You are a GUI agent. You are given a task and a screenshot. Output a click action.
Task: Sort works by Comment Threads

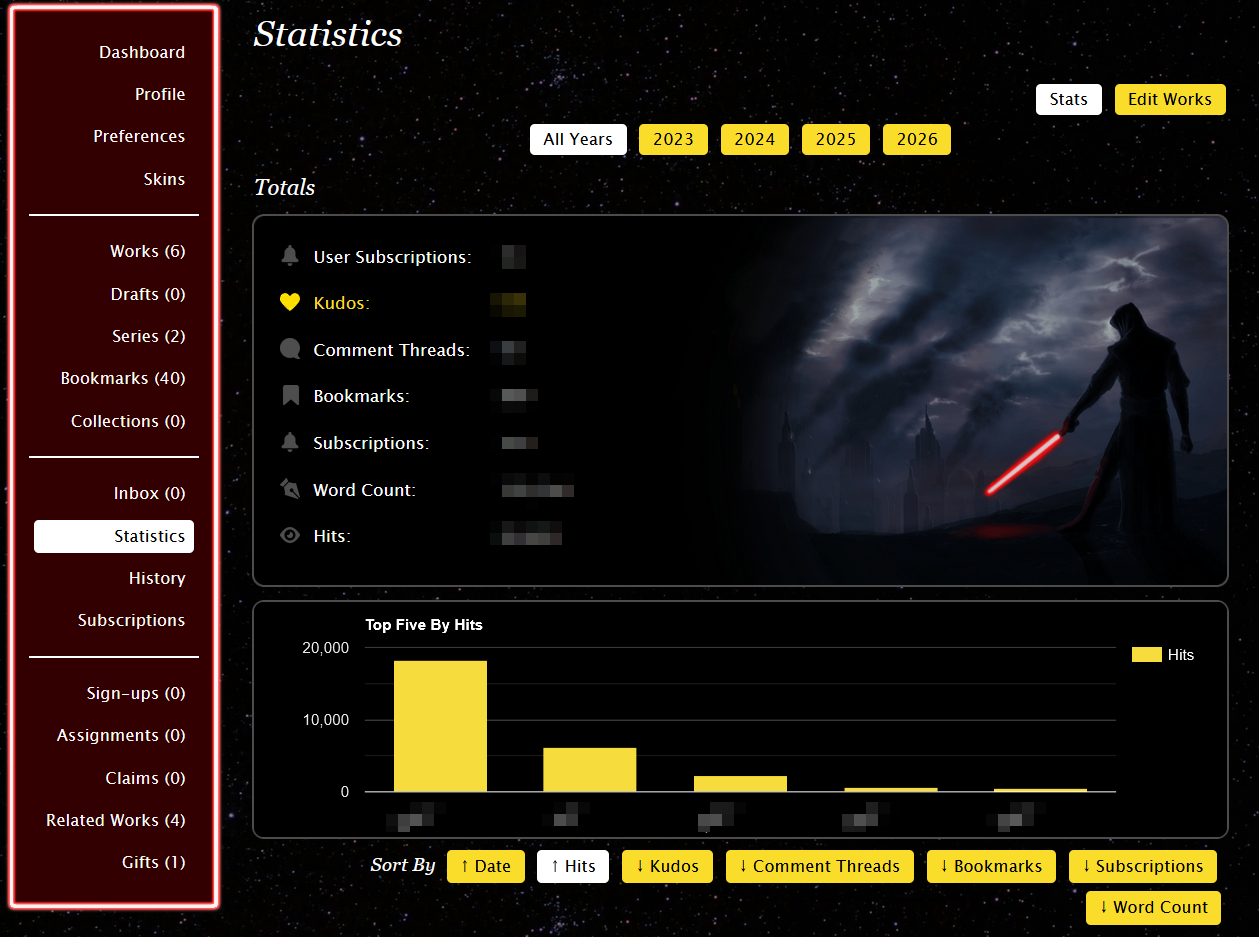(x=819, y=866)
